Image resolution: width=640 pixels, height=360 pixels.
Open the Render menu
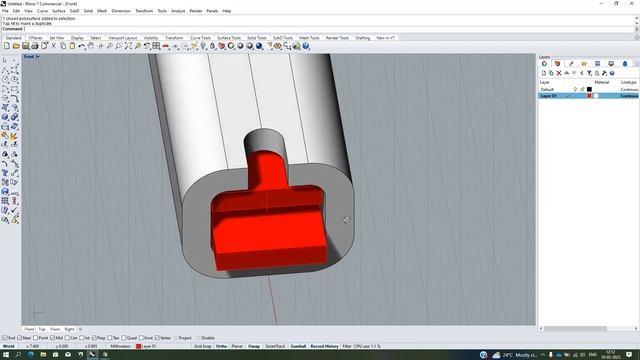pos(196,11)
